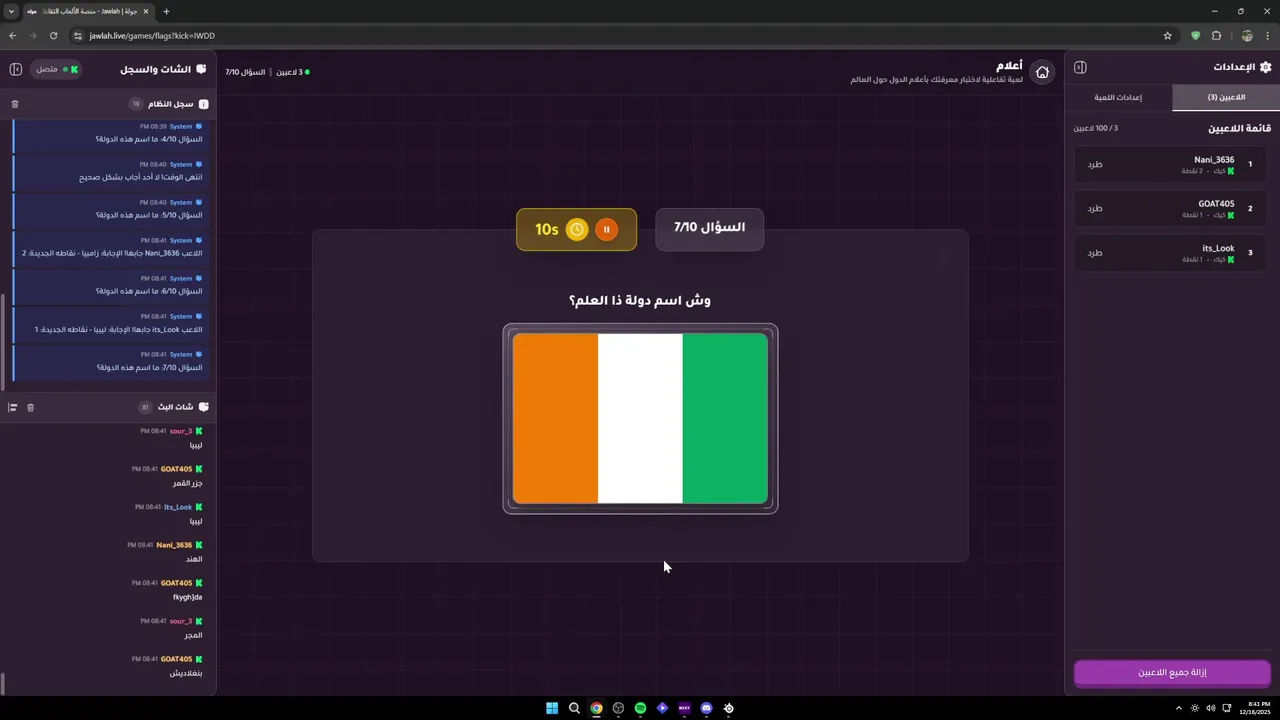Kick player Nani_3636 with طرد

tap(1095, 164)
